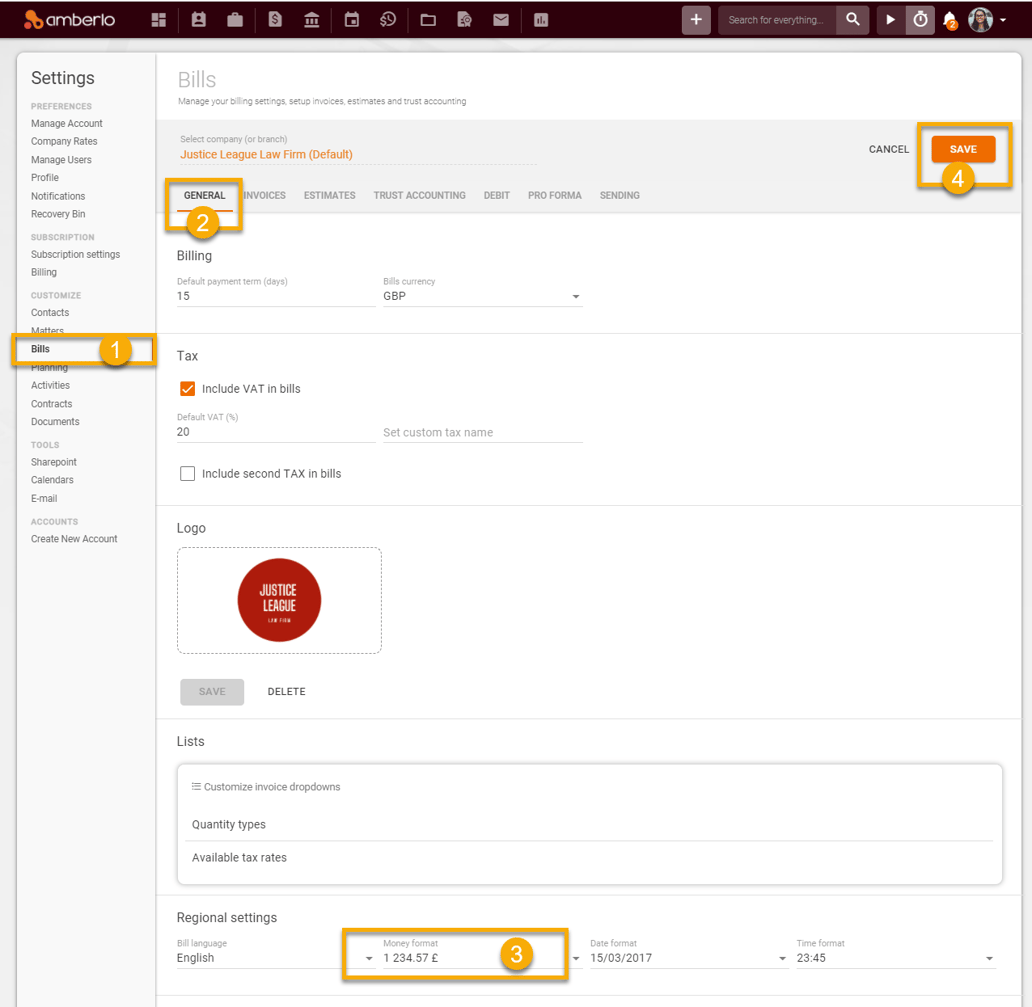Open the Calendar icon
This screenshot has height=1007, width=1032.
[351, 19]
